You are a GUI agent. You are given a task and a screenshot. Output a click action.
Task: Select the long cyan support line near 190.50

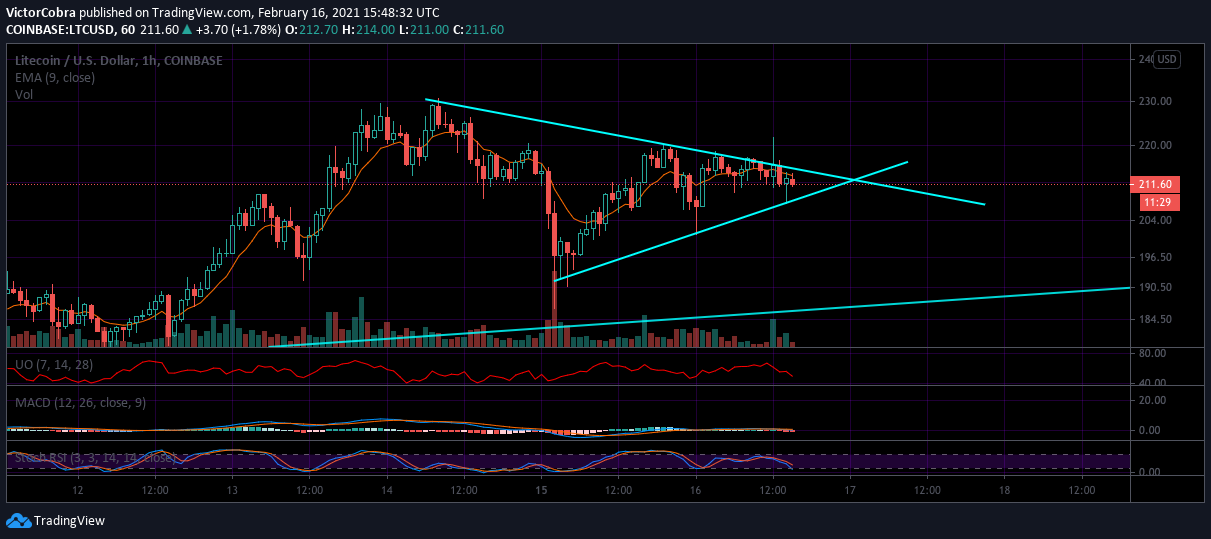[x=700, y=317]
